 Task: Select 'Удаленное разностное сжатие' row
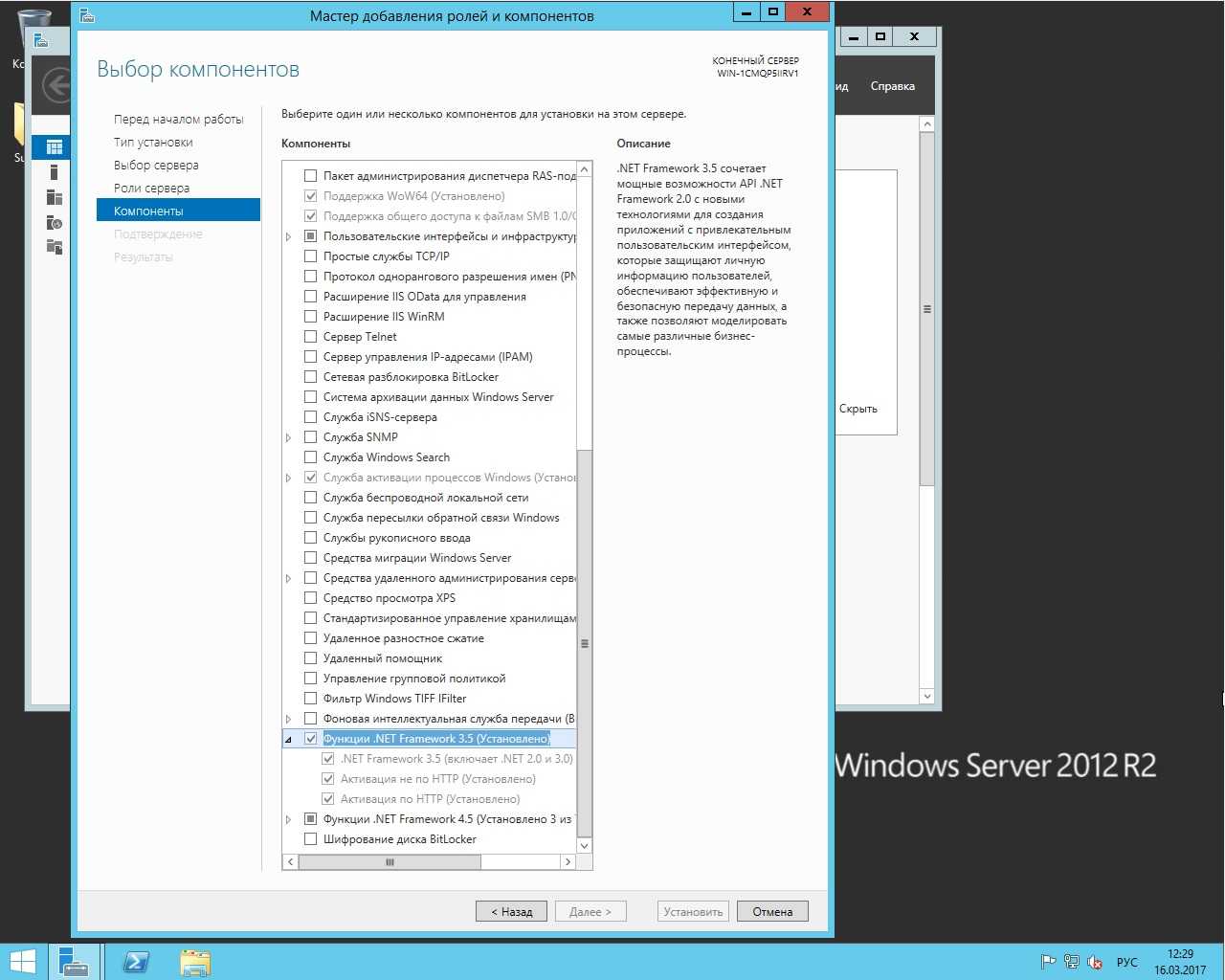[x=404, y=638]
